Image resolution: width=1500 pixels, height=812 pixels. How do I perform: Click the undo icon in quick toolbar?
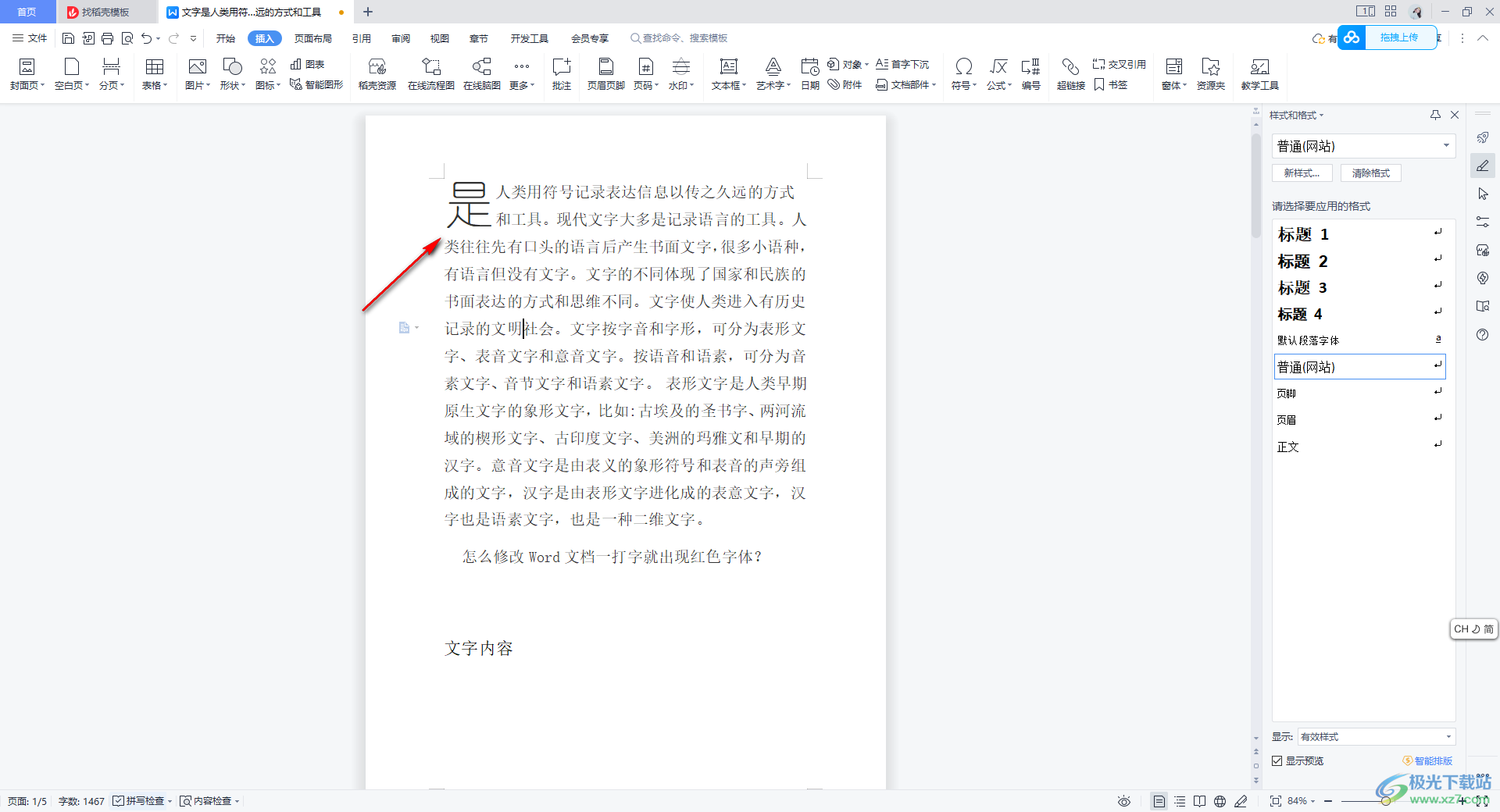[146, 38]
